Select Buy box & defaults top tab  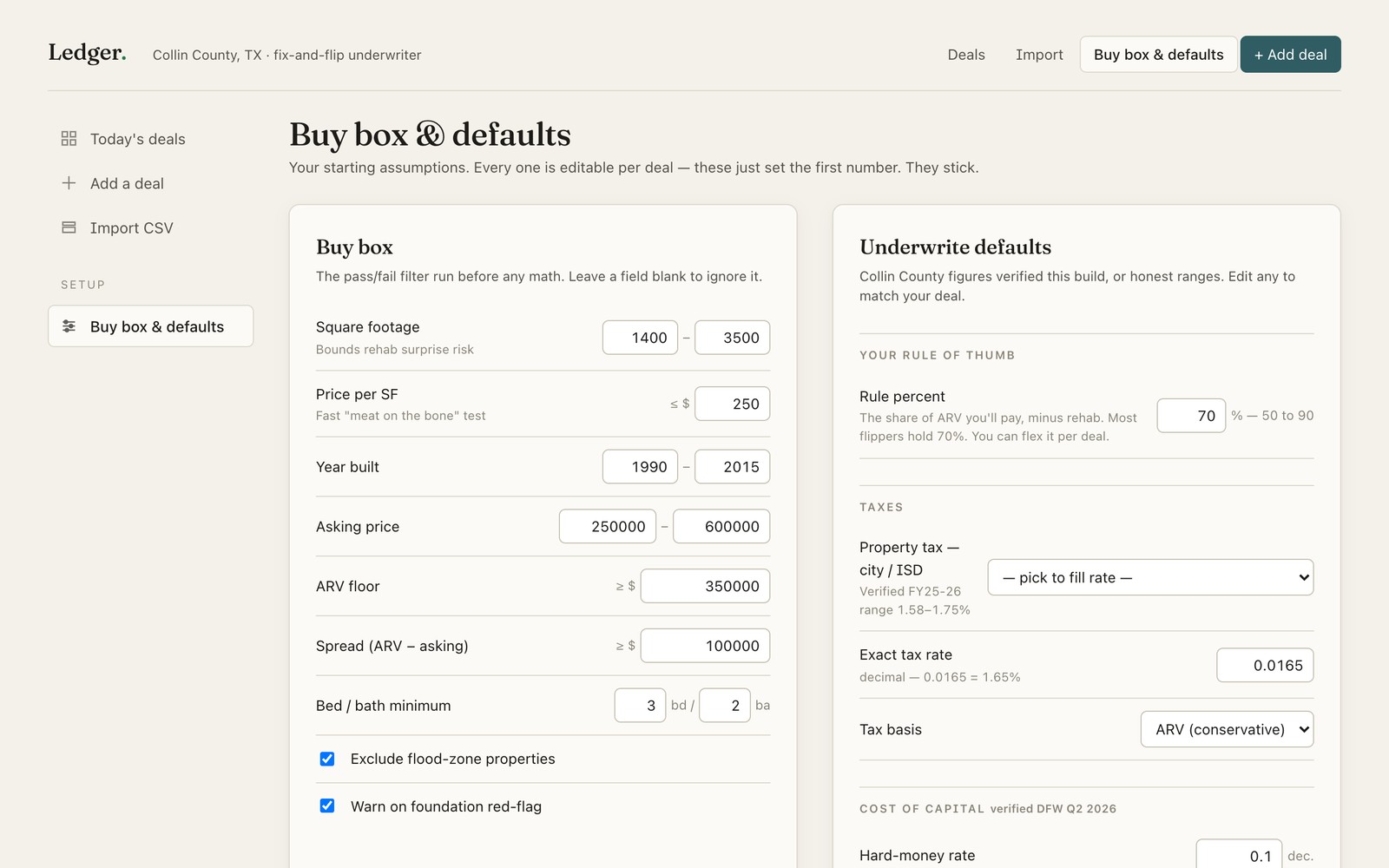1159,55
